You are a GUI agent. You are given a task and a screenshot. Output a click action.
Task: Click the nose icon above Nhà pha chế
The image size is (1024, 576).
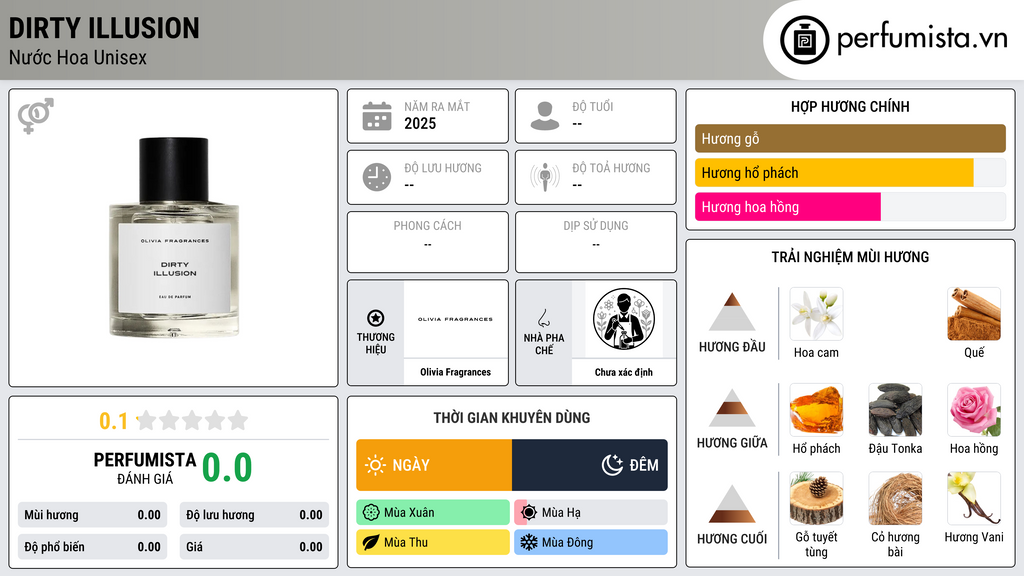coord(543,318)
